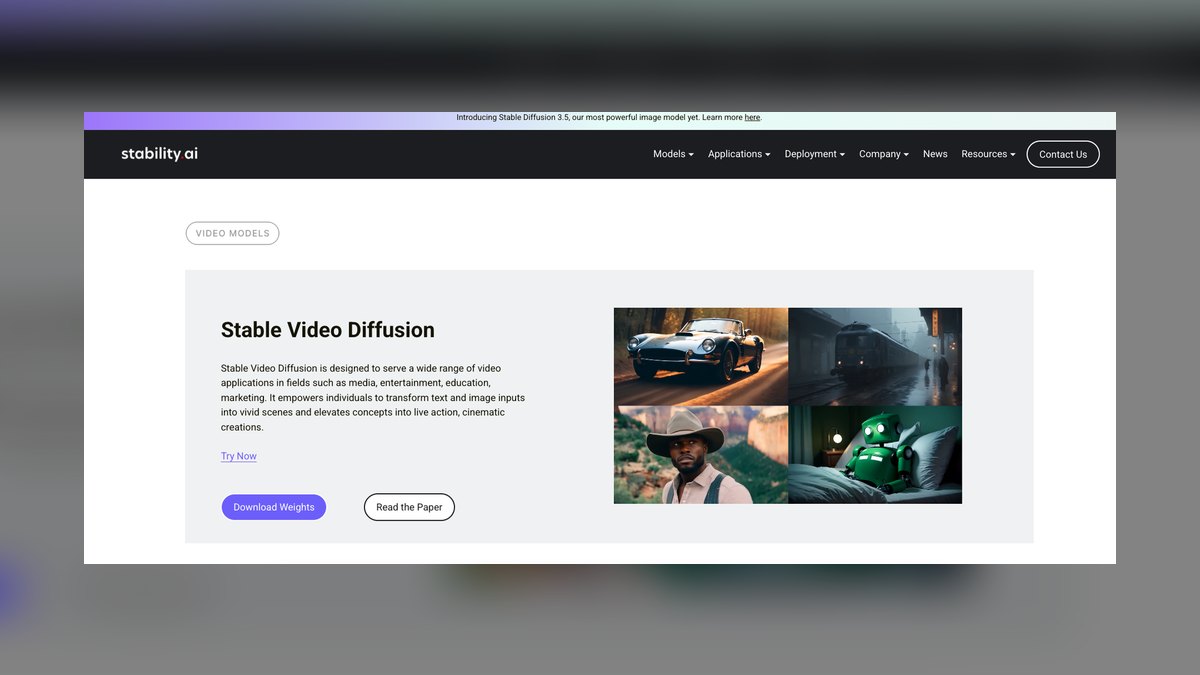1200x675 pixels.
Task: Go to the News page
Action: [935, 154]
